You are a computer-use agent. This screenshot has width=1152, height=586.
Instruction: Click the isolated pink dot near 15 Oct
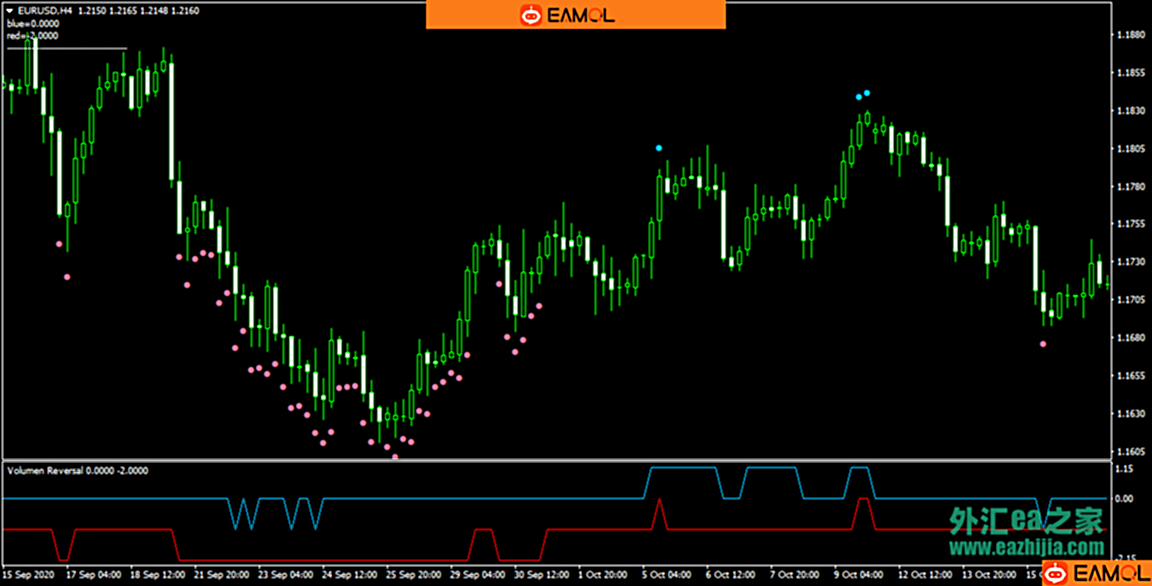[1043, 344]
